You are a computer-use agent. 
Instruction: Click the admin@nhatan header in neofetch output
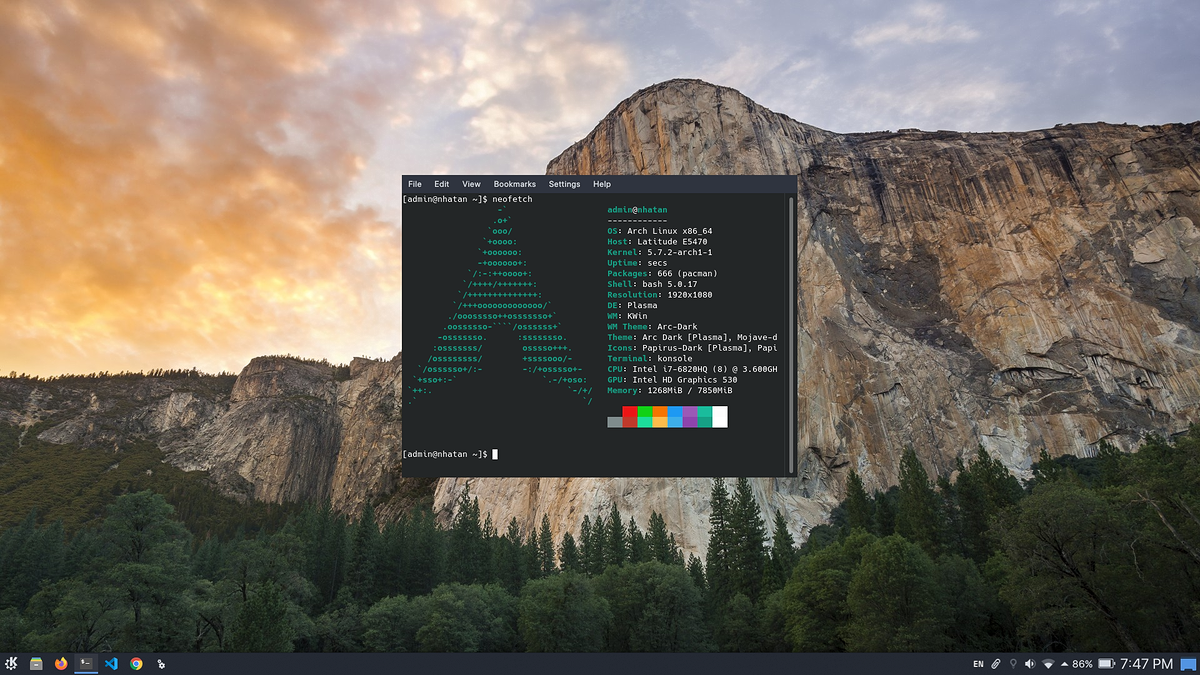tap(637, 210)
